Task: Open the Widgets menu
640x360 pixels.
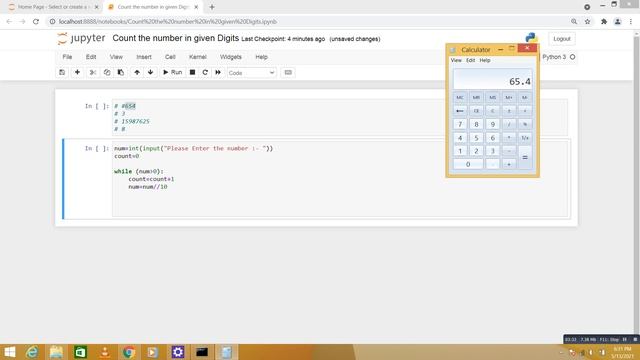Action: pyautogui.click(x=231, y=57)
